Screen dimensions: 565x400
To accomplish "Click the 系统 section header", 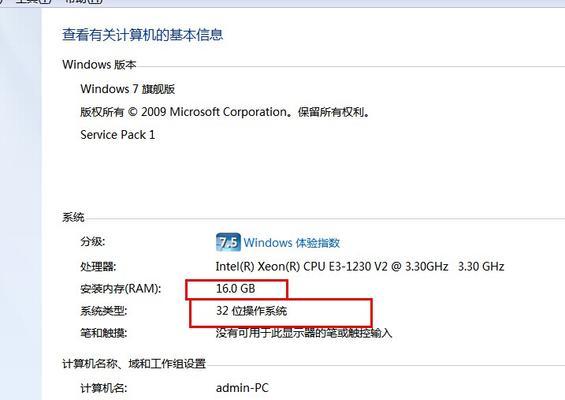I will click(73, 217).
